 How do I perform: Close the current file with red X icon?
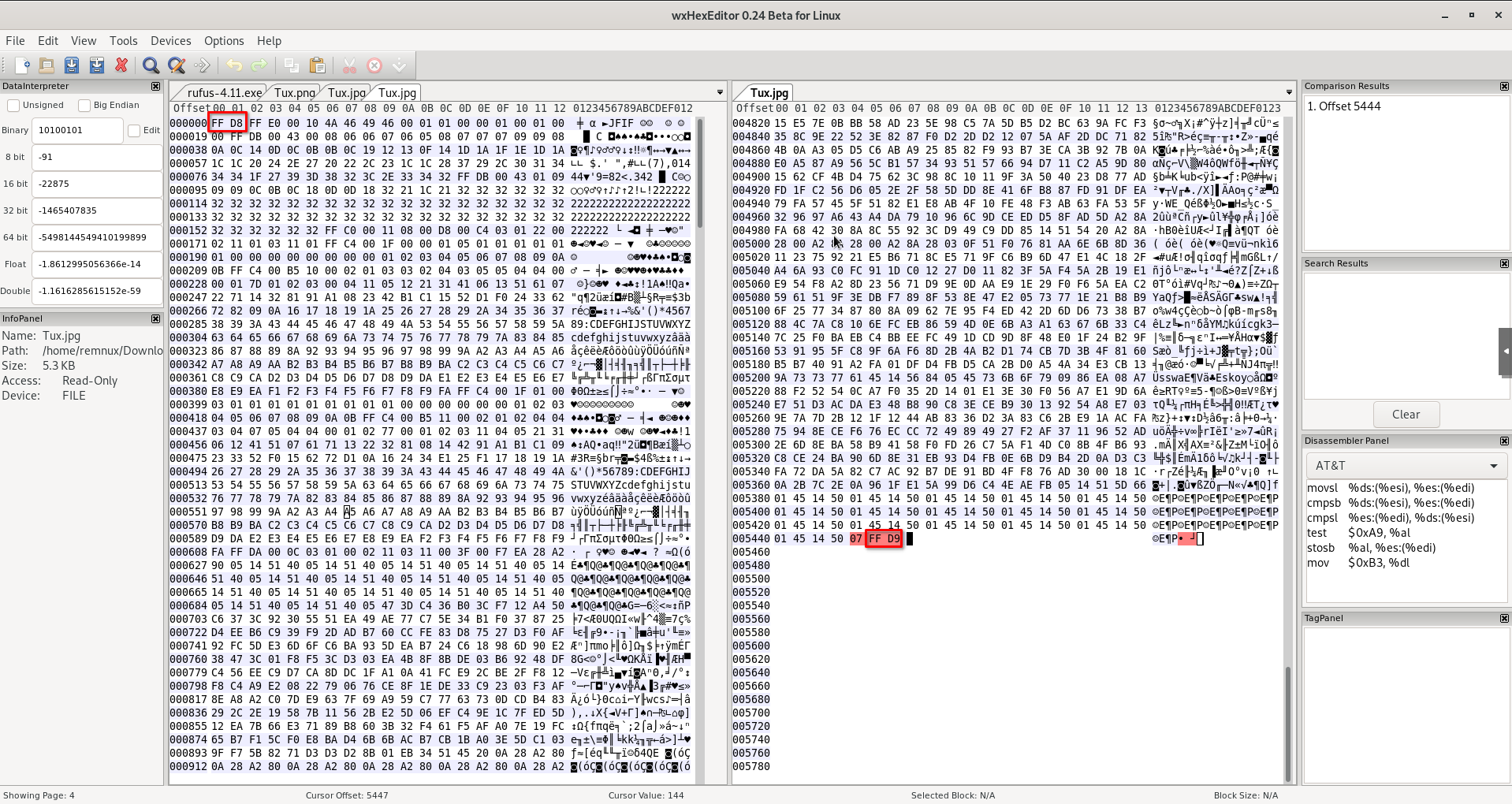[121, 65]
